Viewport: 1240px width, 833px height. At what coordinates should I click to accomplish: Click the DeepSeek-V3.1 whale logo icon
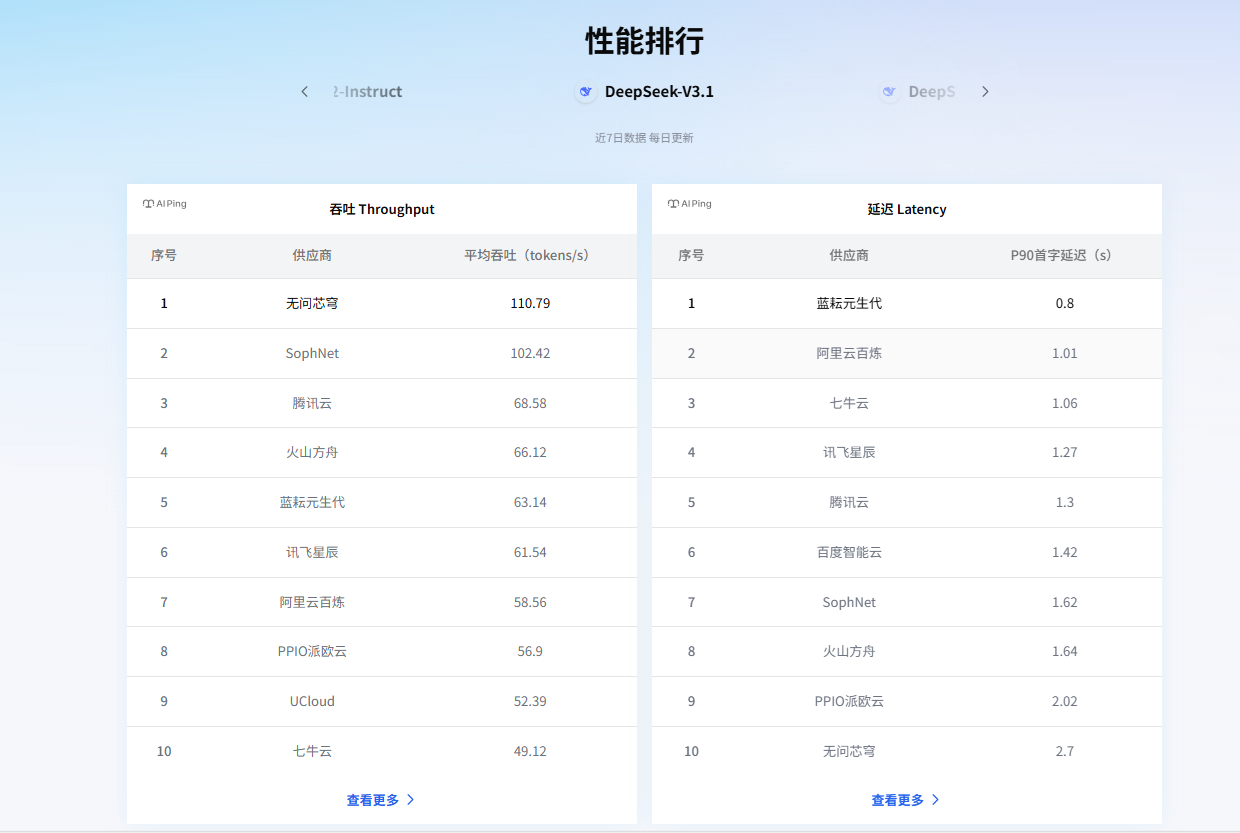click(586, 92)
